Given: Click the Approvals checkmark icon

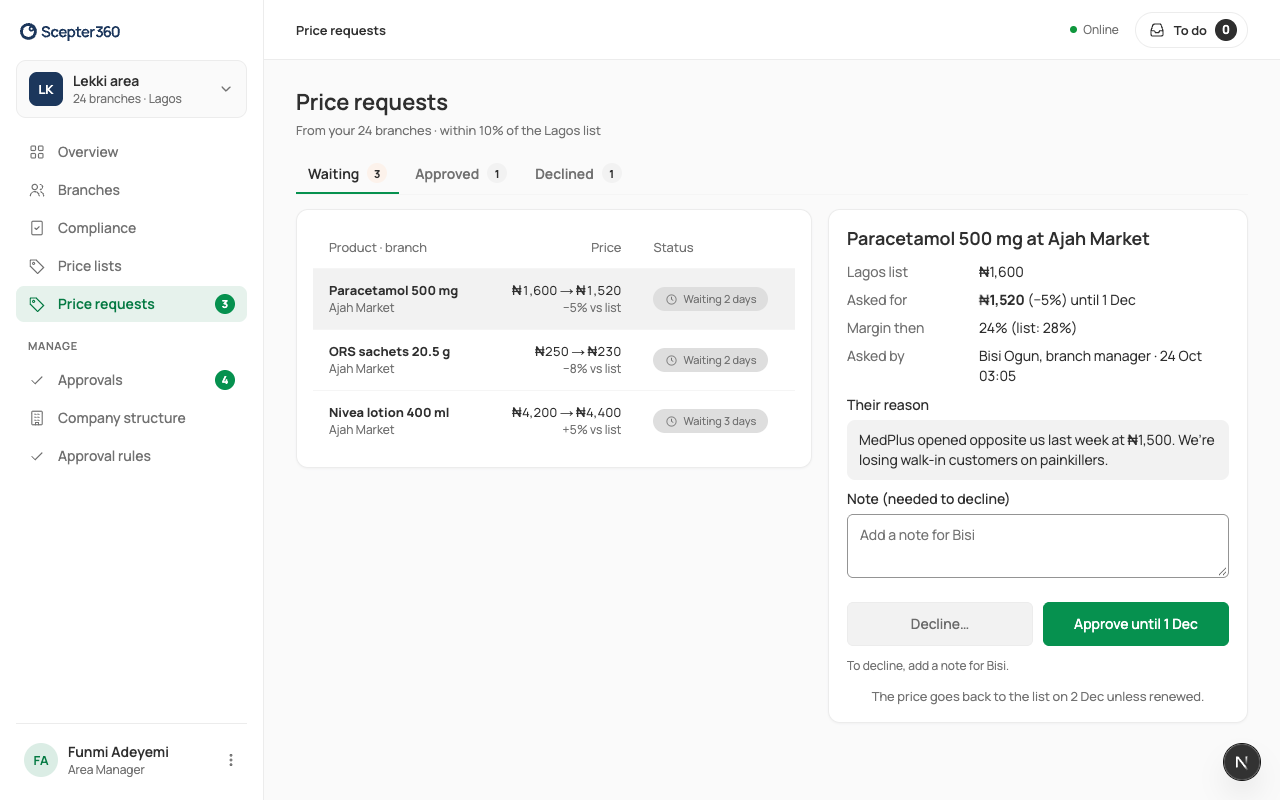Looking at the screenshot, I should [x=37, y=380].
